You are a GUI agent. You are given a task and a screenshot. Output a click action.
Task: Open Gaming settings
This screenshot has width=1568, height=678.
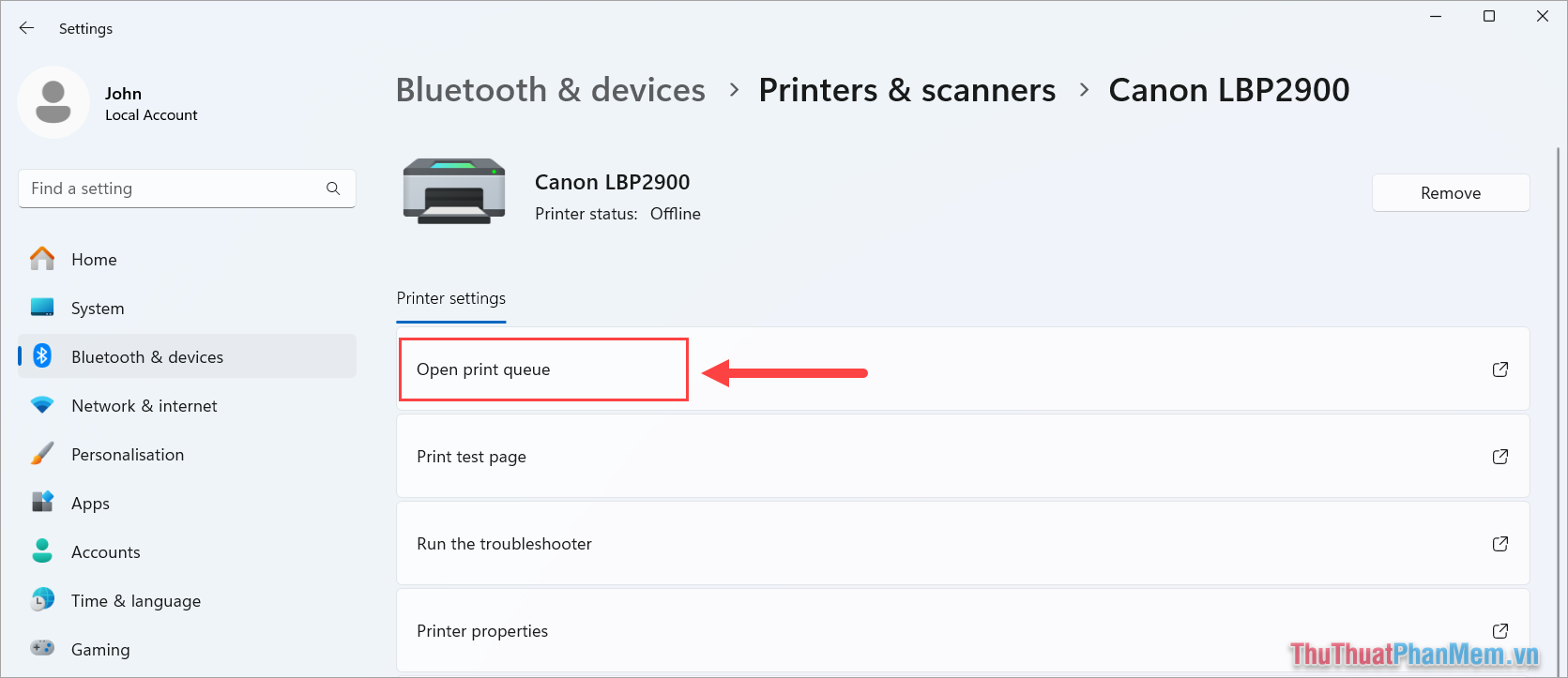tap(187, 650)
